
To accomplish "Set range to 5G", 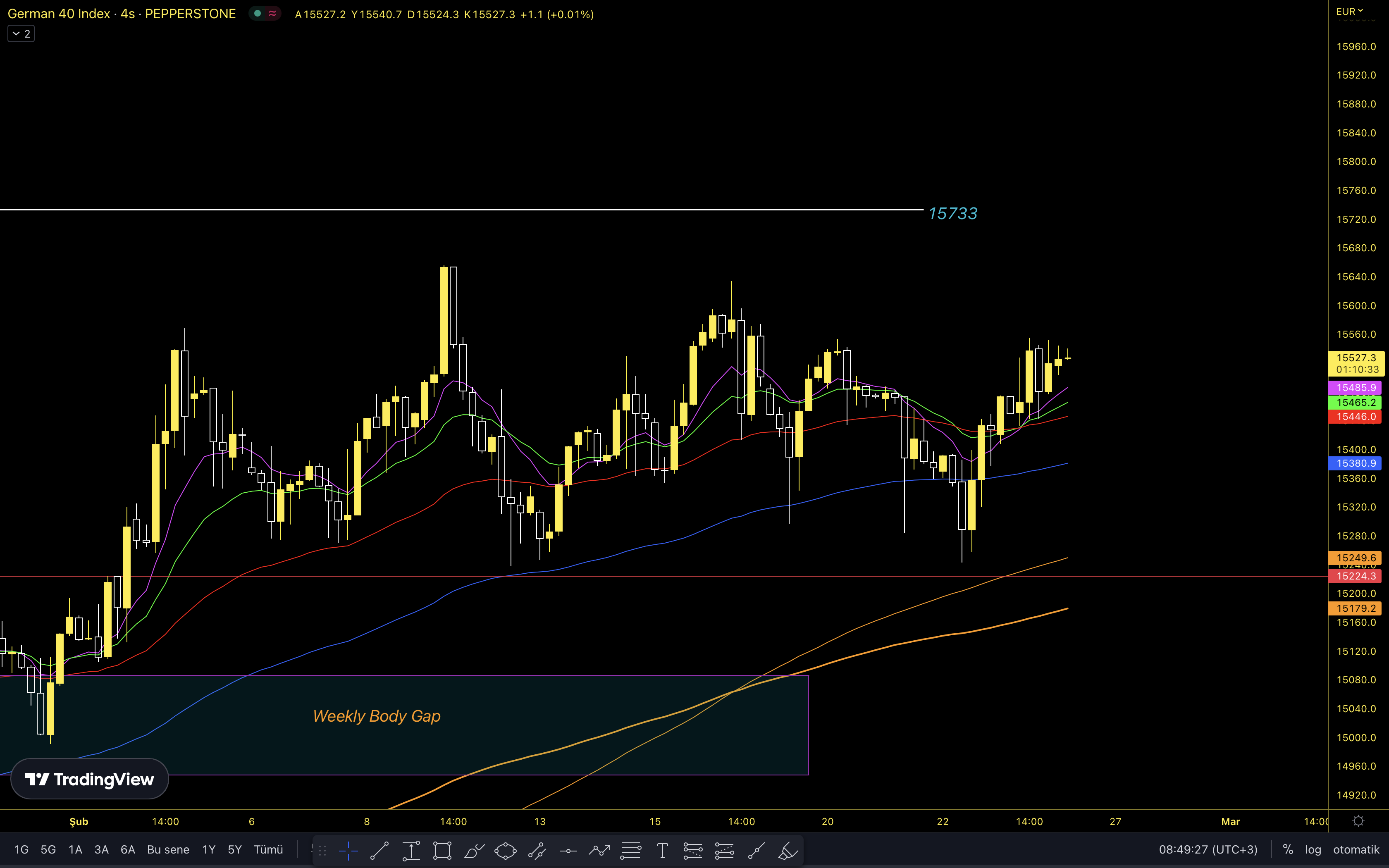I will (48, 850).
